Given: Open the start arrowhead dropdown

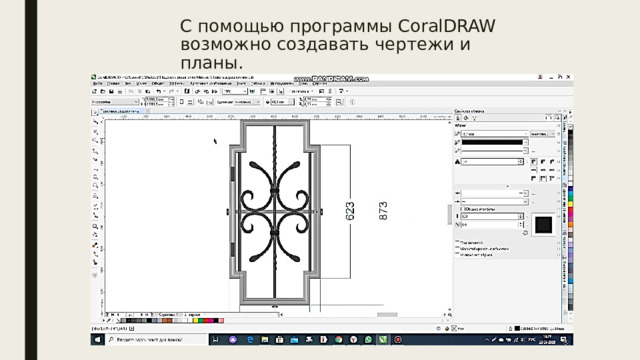Looking at the screenshot, I should pos(526,193).
